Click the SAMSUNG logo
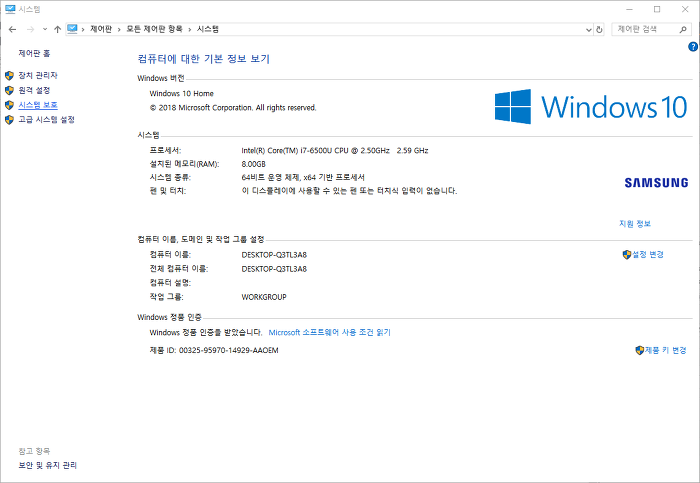 click(656, 183)
